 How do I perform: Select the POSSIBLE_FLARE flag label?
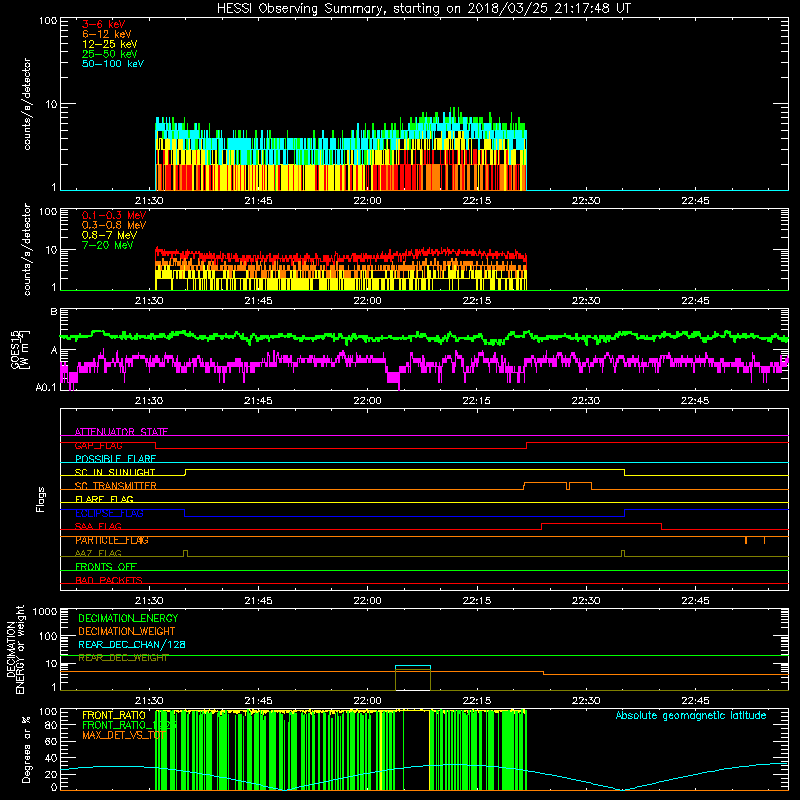[115, 459]
